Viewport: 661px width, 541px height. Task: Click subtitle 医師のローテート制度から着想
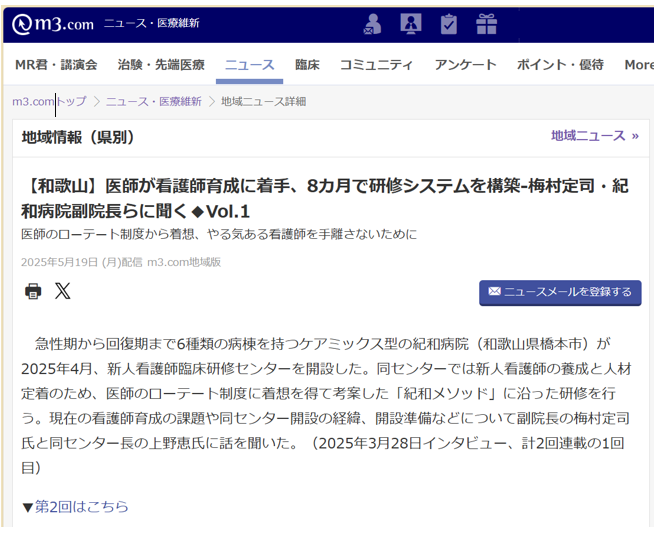(219, 234)
